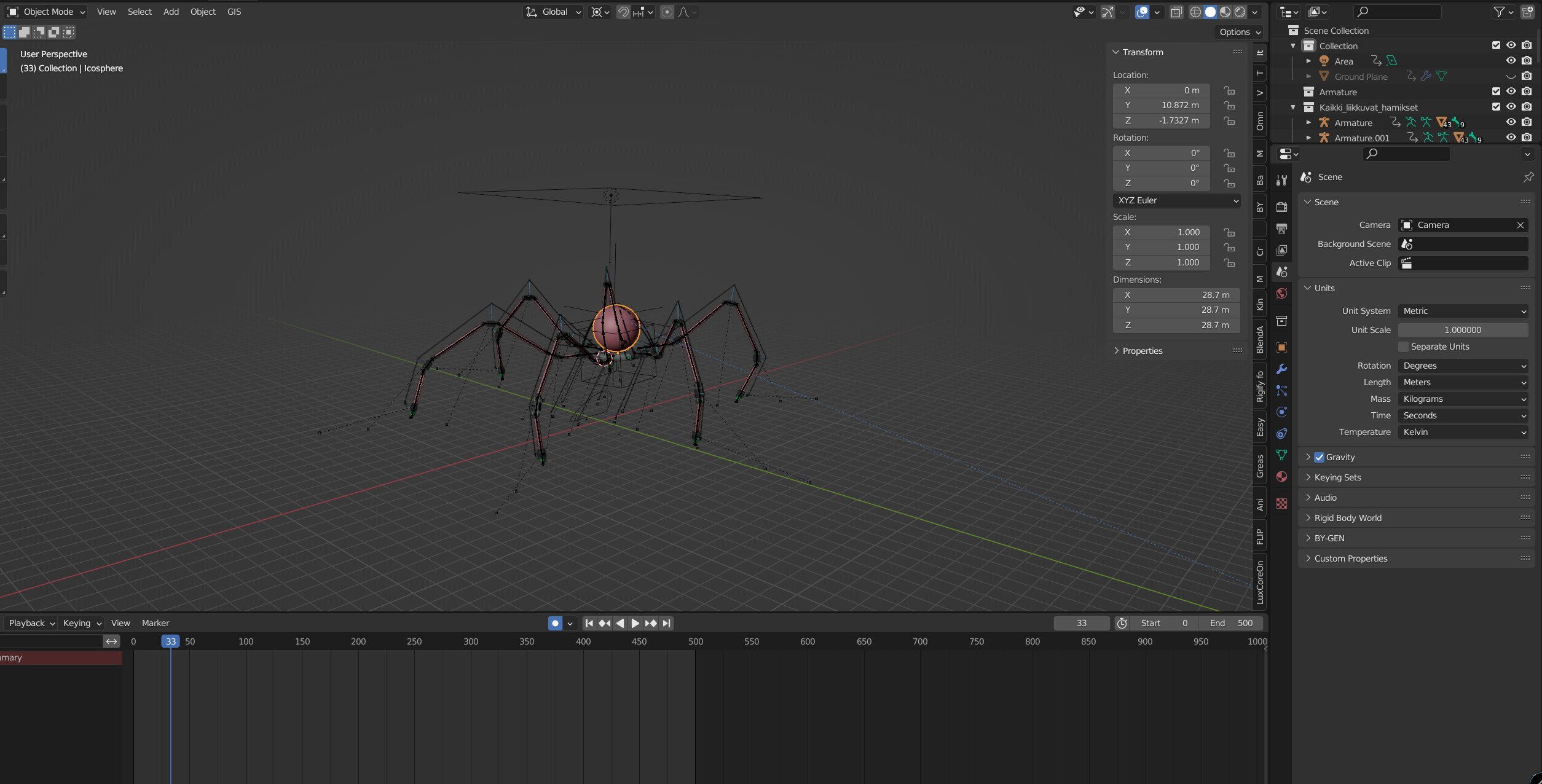The image size is (1542, 784).
Task: Disable render for Ground Plane
Action: (x=1527, y=76)
